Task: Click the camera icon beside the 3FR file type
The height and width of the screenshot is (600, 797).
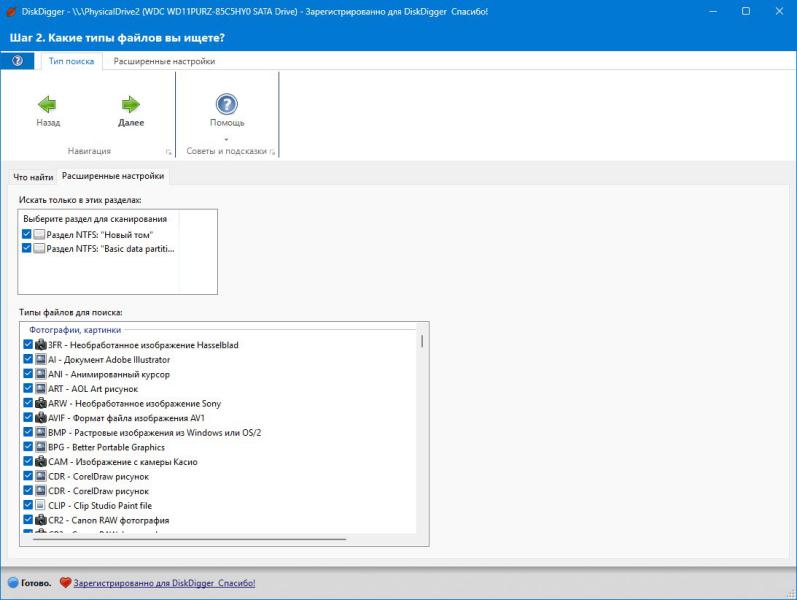Action: coord(41,345)
